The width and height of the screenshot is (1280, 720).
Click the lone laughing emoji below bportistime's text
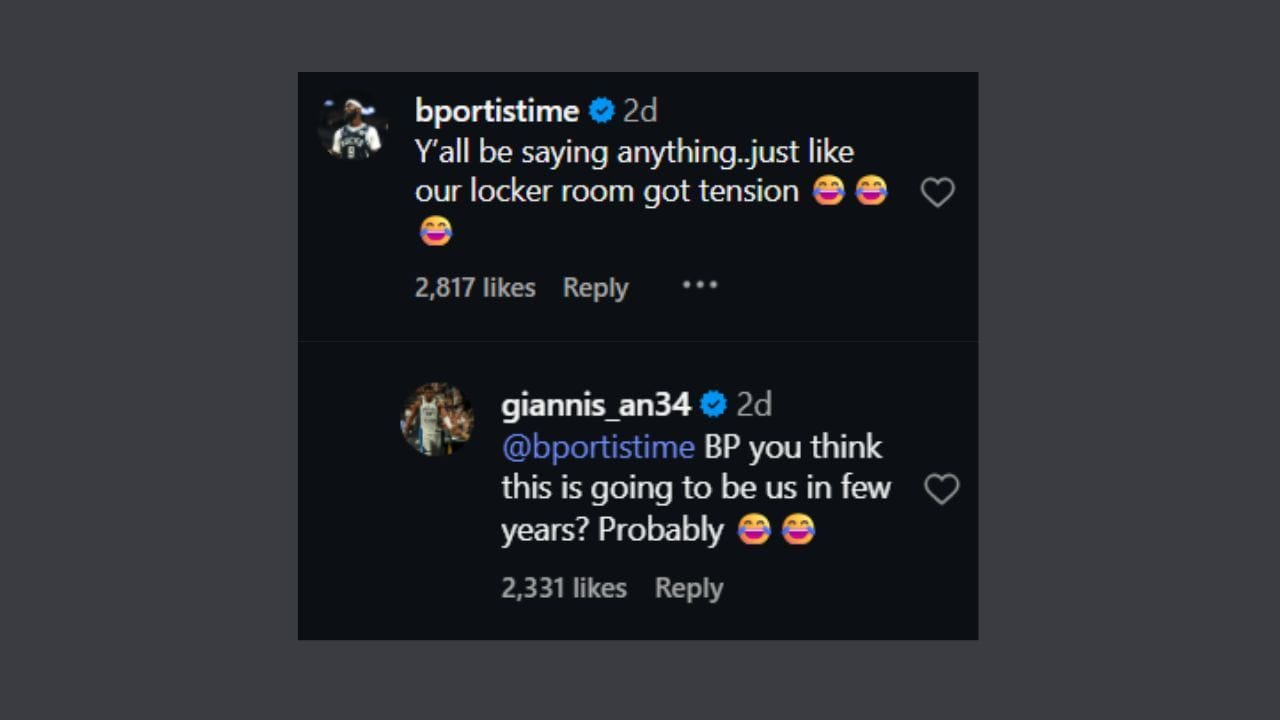[436, 232]
